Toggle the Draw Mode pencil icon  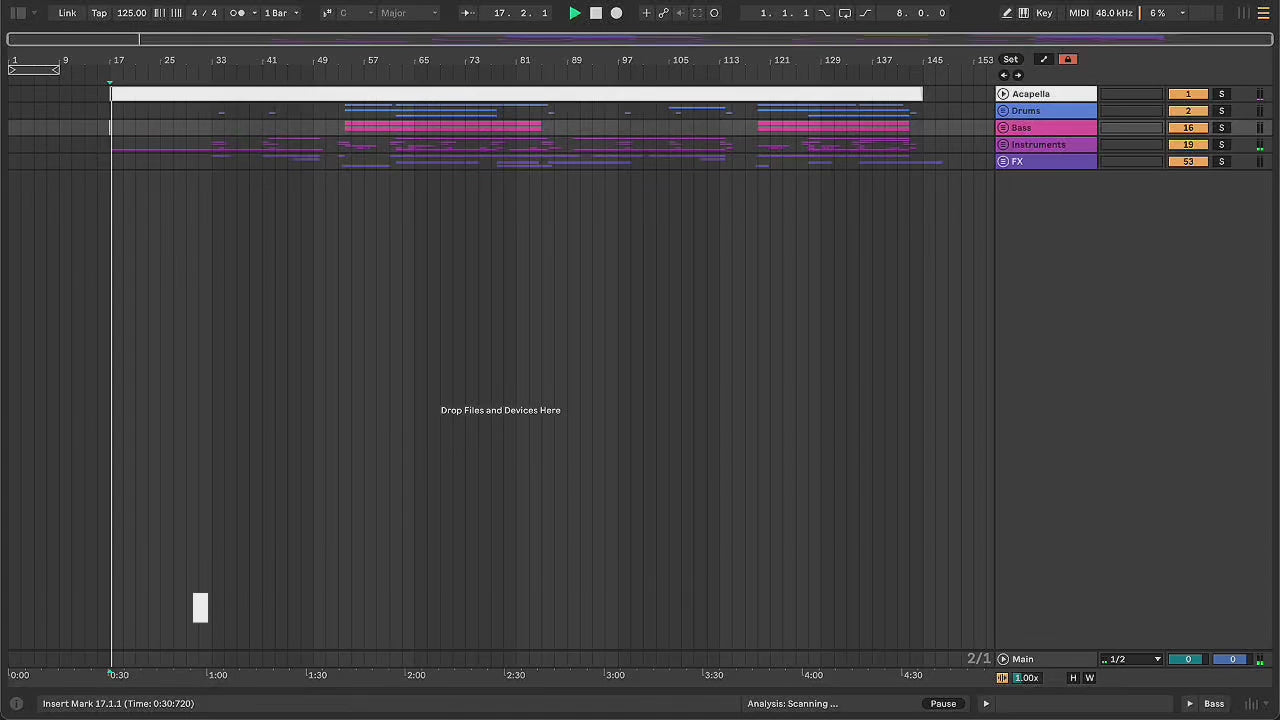pos(1007,13)
